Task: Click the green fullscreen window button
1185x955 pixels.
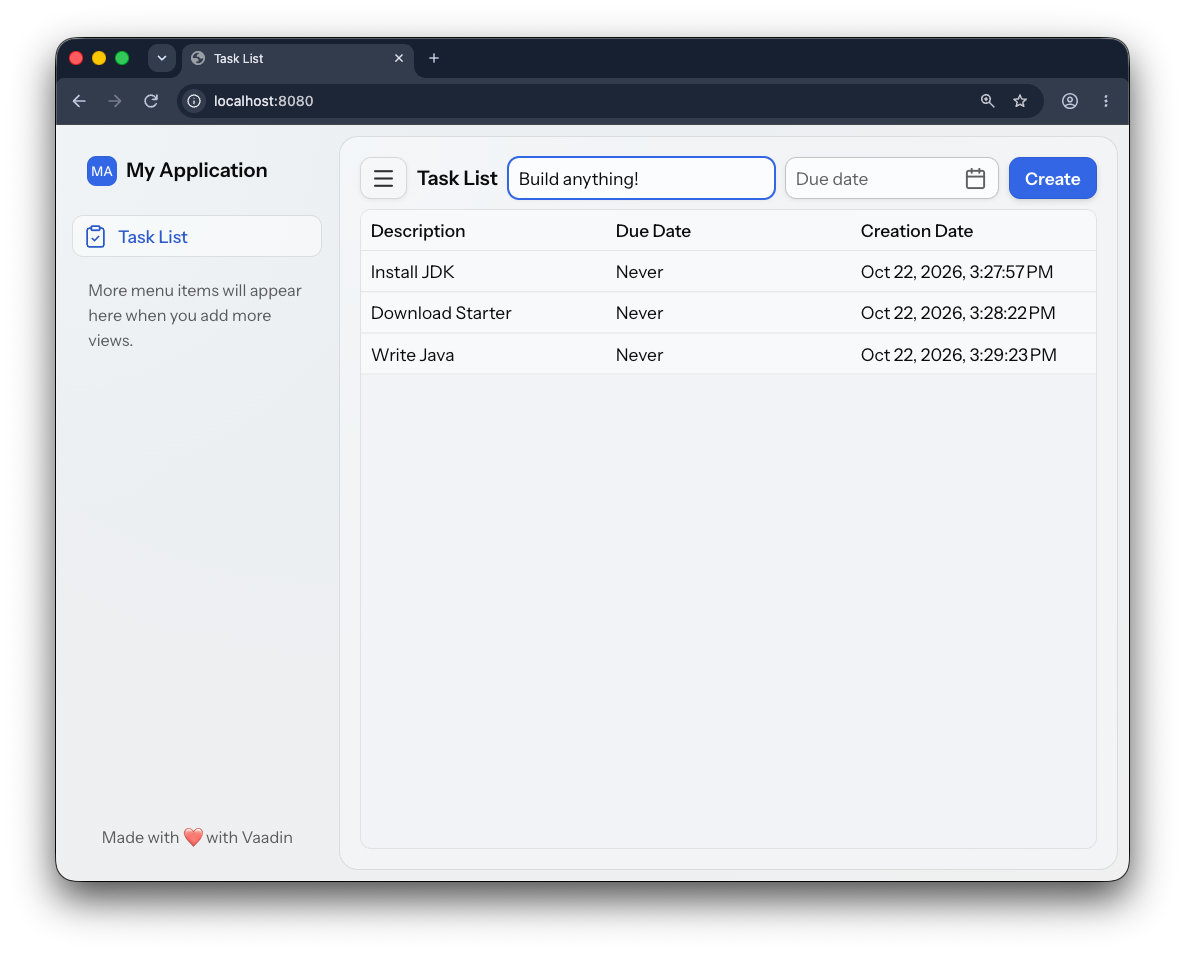Action: [x=122, y=58]
